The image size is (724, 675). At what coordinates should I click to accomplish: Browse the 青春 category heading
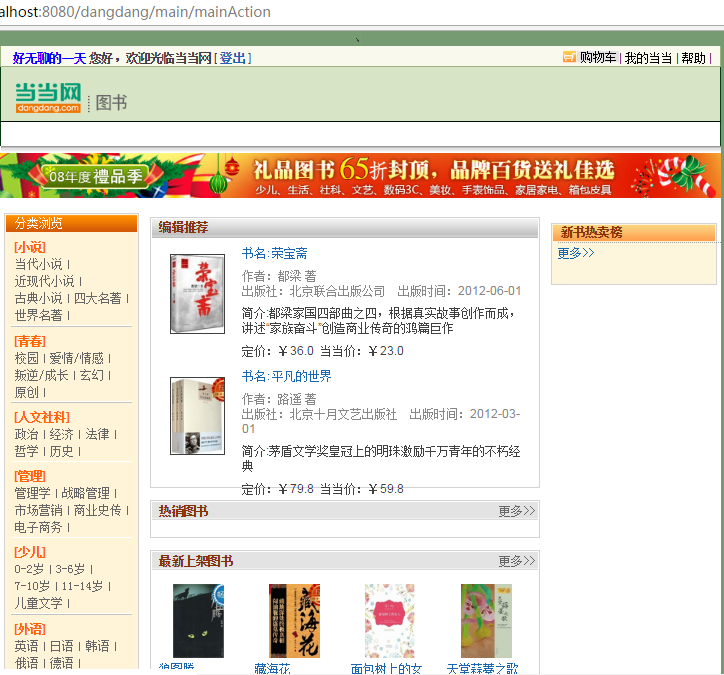tap(30, 341)
